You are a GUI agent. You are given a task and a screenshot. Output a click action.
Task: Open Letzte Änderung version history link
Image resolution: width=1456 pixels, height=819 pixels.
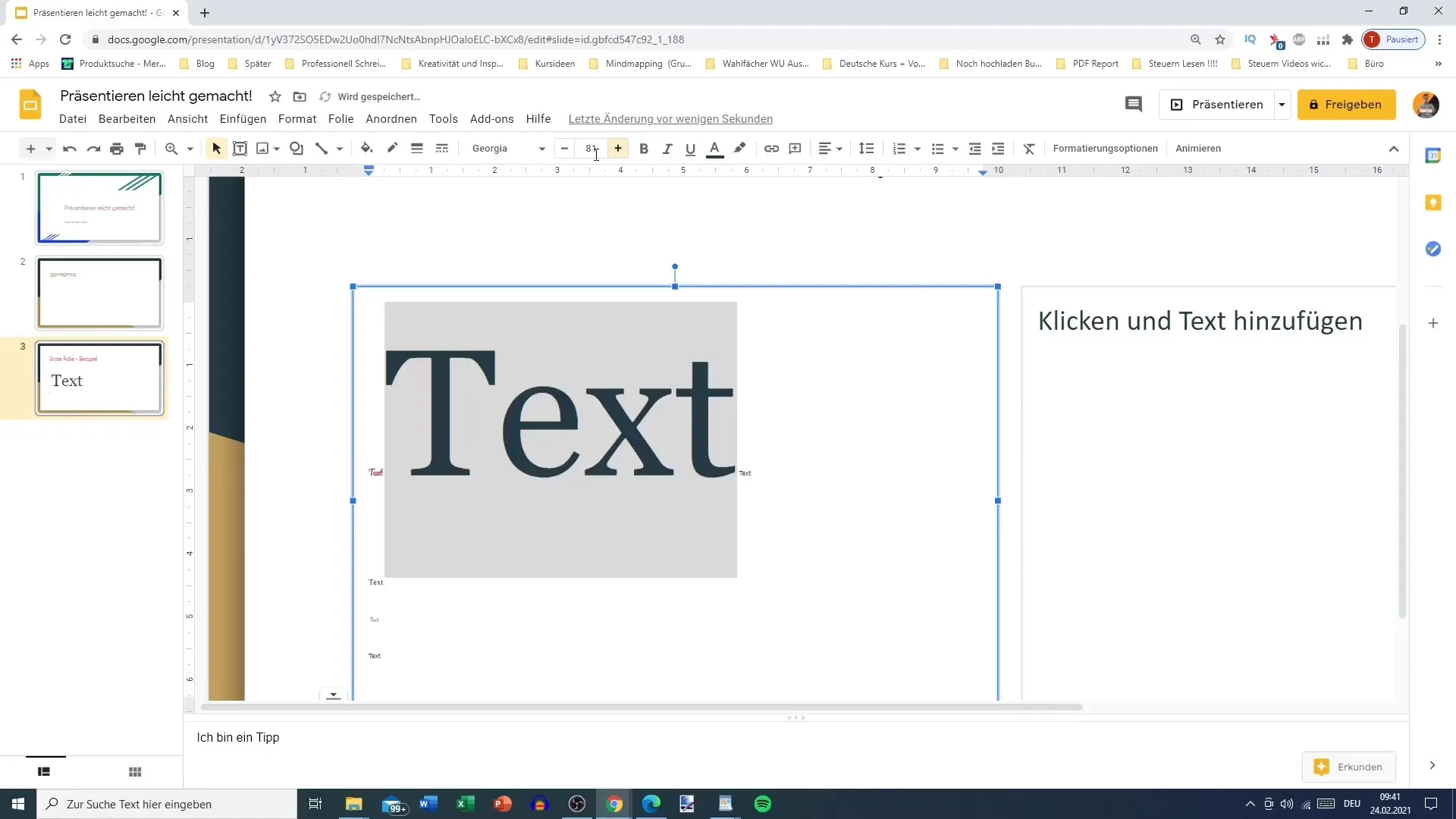[670, 119]
